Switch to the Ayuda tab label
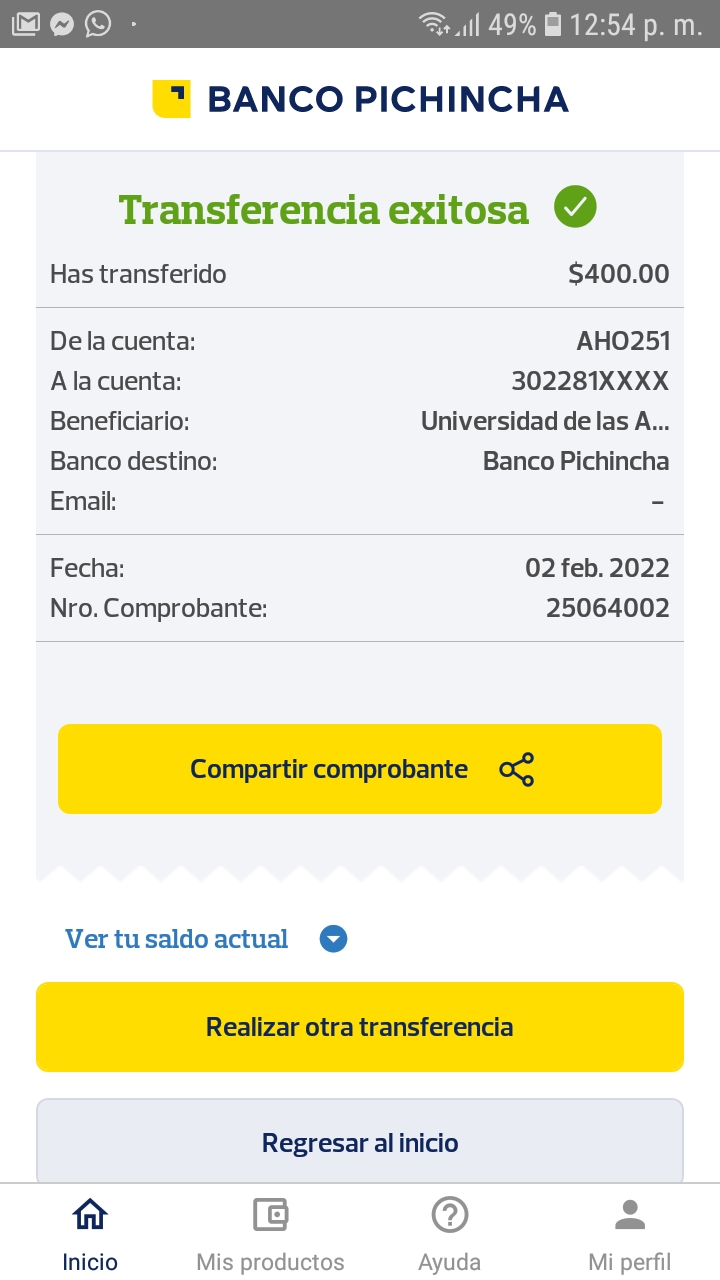Viewport: 720px width, 1280px height. 450,1262
